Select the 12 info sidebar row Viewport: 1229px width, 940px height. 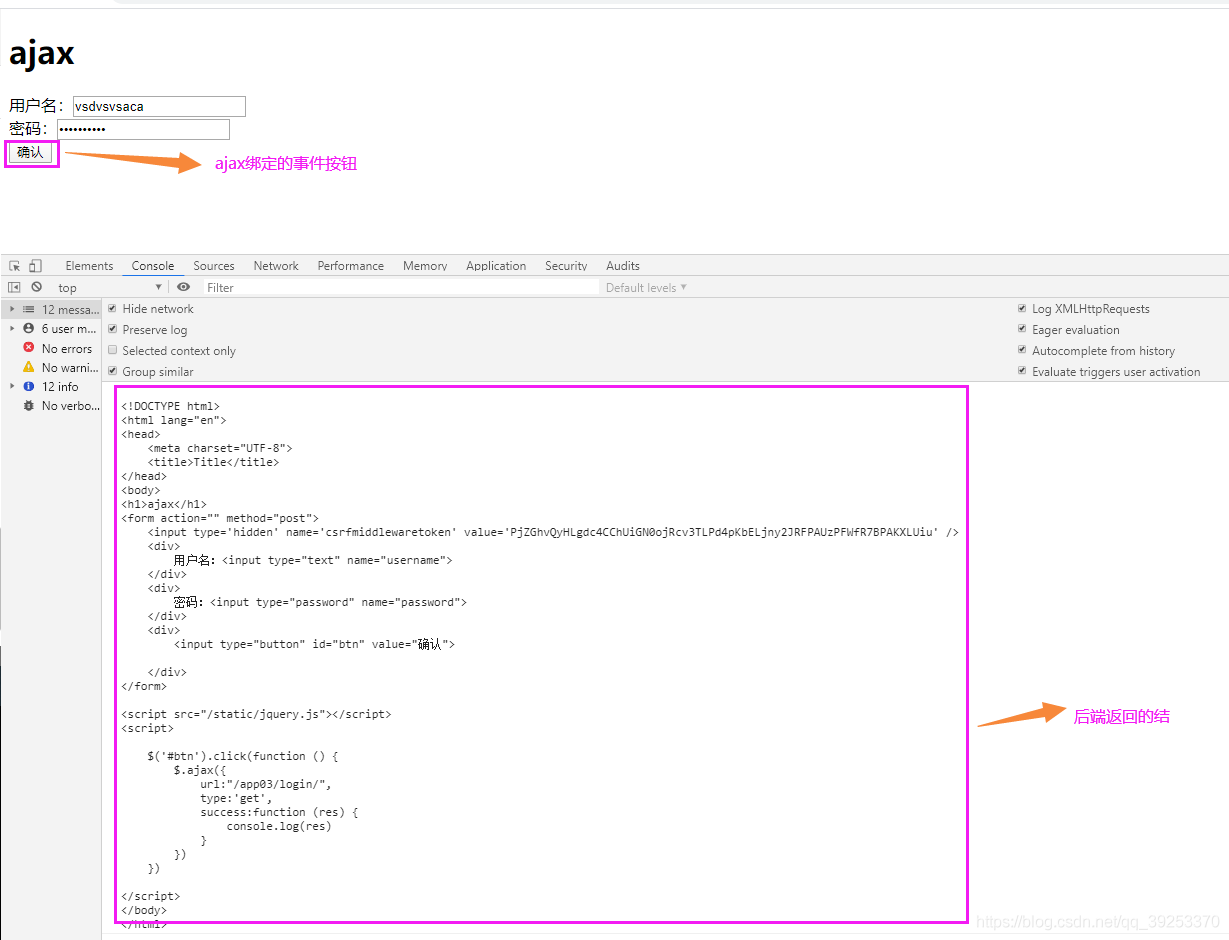coord(51,387)
